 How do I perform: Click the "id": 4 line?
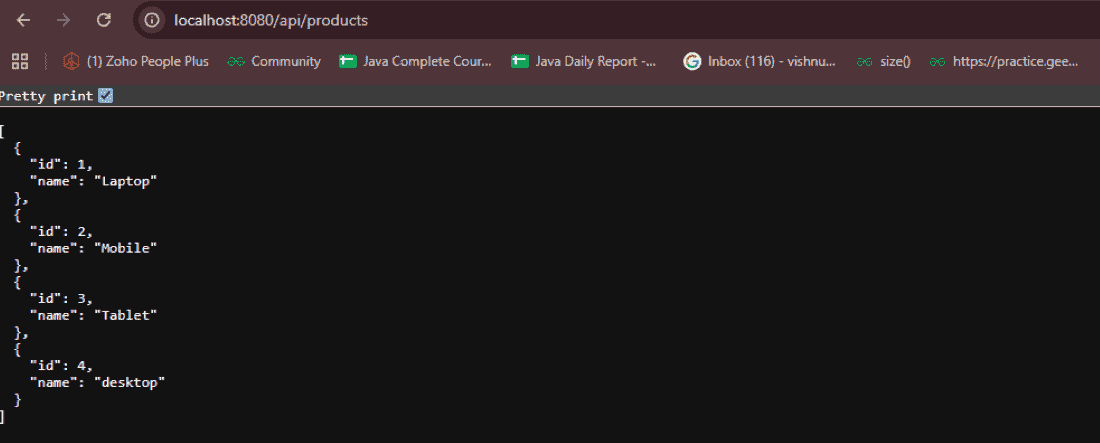[x=61, y=366]
